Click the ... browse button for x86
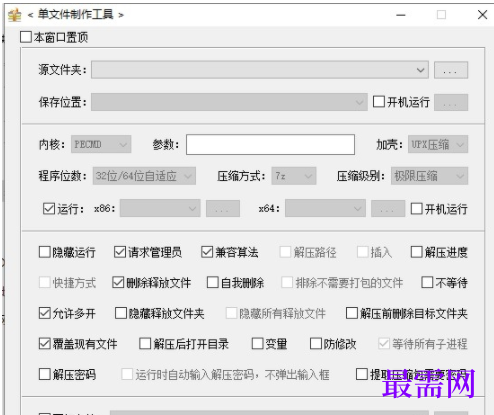494x415 pixels. (223, 209)
